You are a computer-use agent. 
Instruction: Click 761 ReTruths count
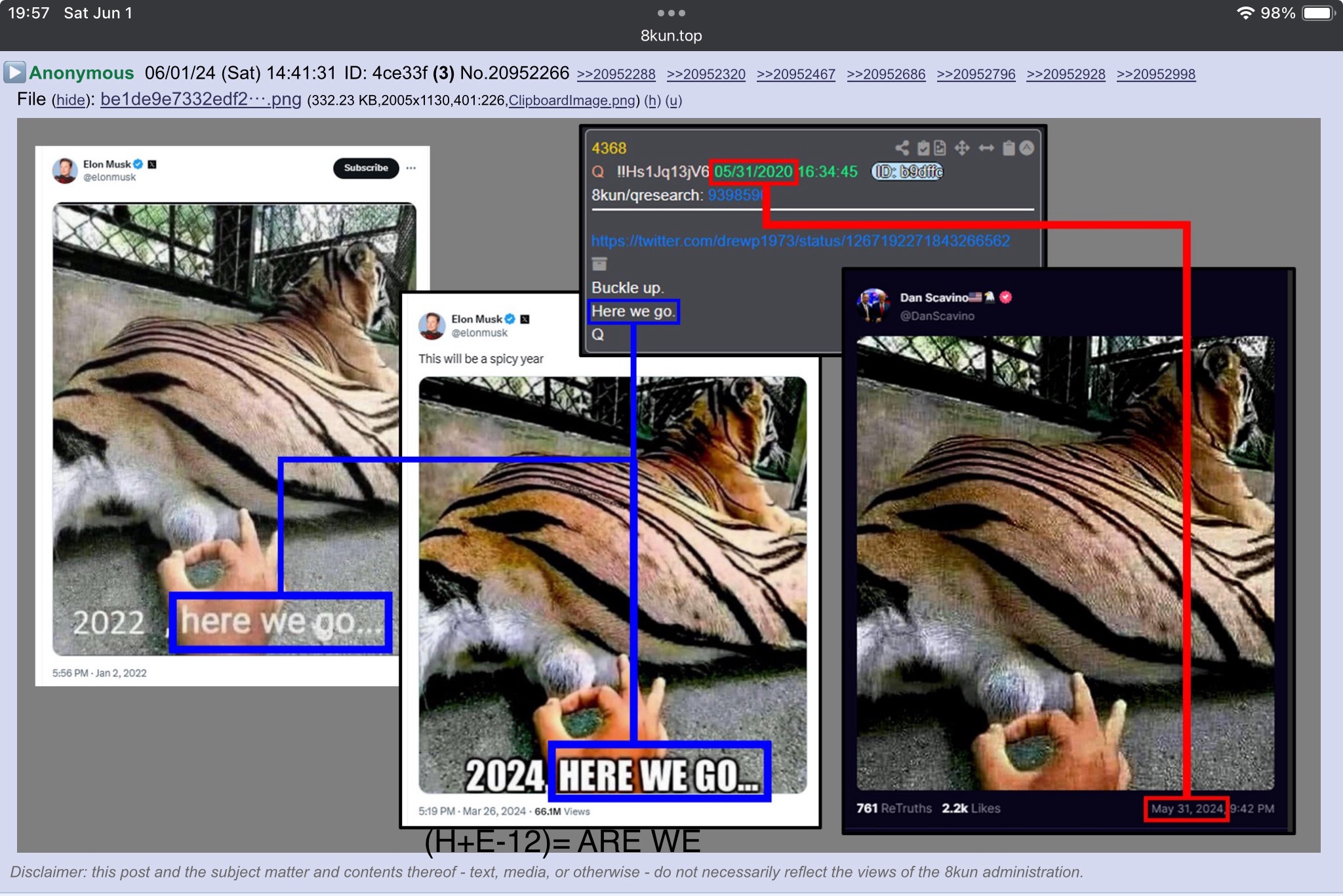click(x=894, y=808)
